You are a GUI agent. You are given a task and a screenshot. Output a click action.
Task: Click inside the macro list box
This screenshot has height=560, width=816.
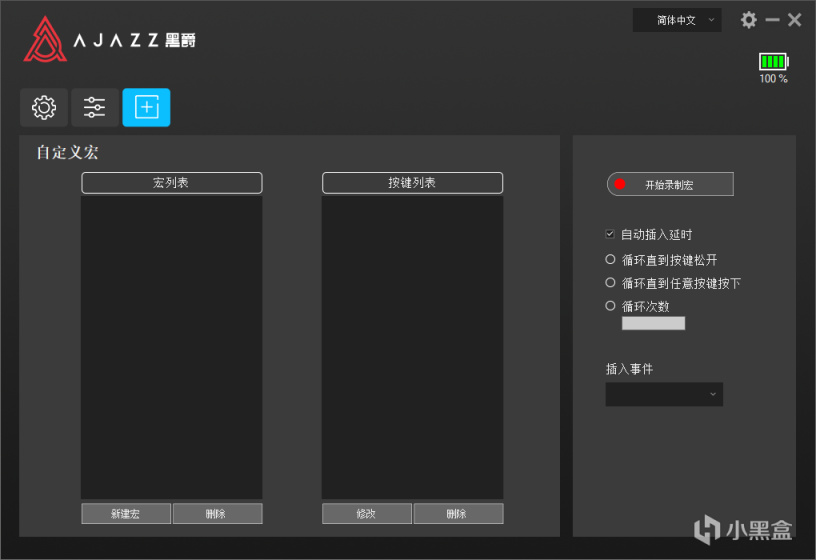172,347
